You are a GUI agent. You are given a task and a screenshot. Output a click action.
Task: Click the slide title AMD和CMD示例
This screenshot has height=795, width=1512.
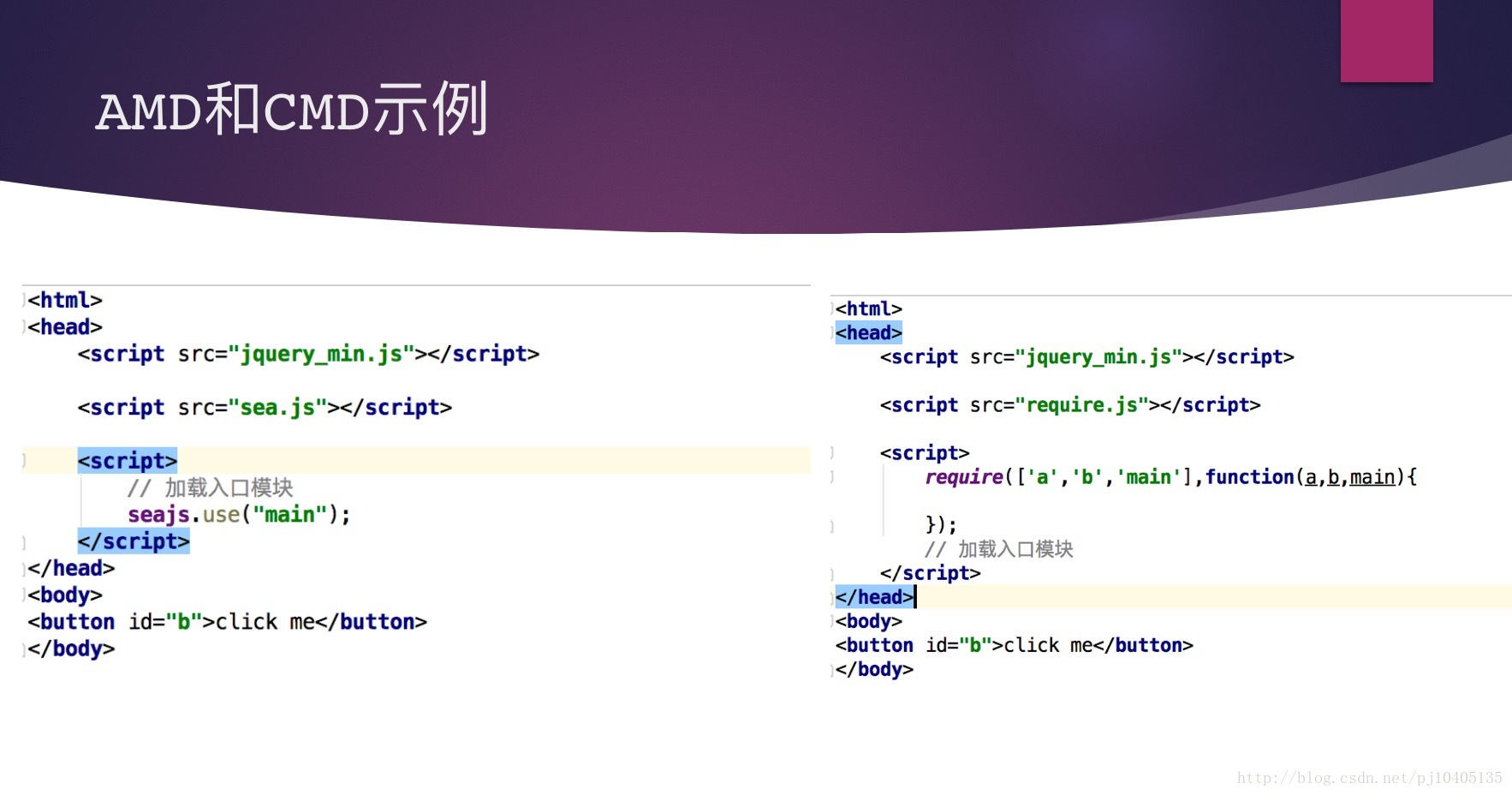point(292,110)
